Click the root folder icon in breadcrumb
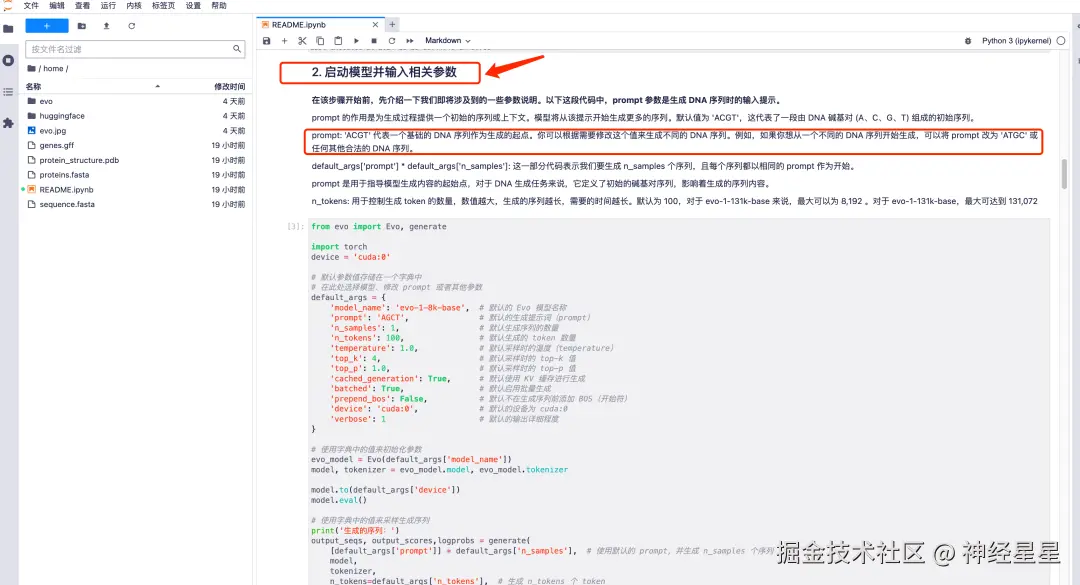 (32, 69)
